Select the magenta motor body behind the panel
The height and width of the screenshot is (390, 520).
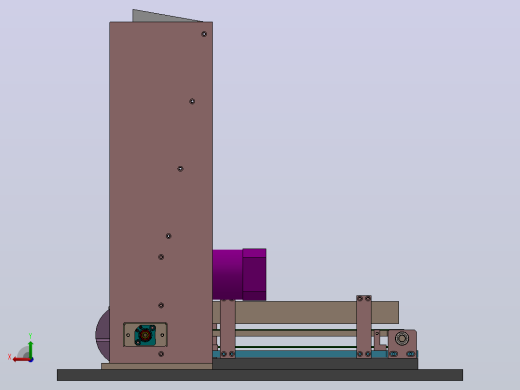239,275
